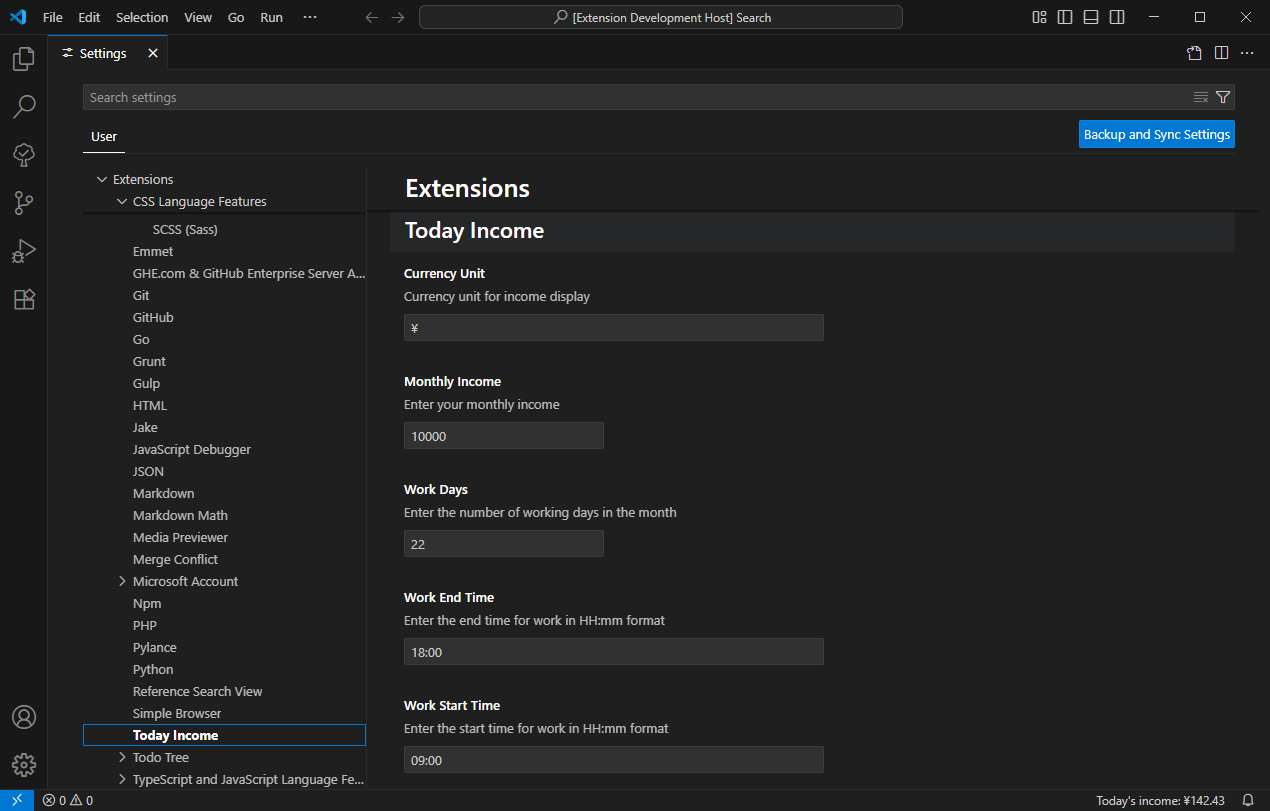
Task: Click the notifications bell in status bar
Action: click(x=1247, y=800)
